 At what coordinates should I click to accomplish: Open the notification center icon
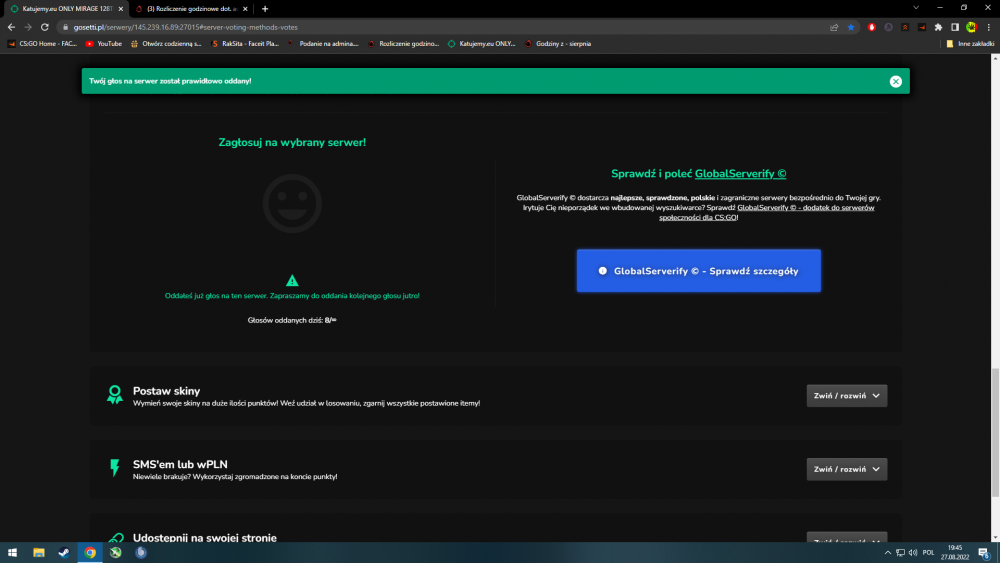click(984, 552)
